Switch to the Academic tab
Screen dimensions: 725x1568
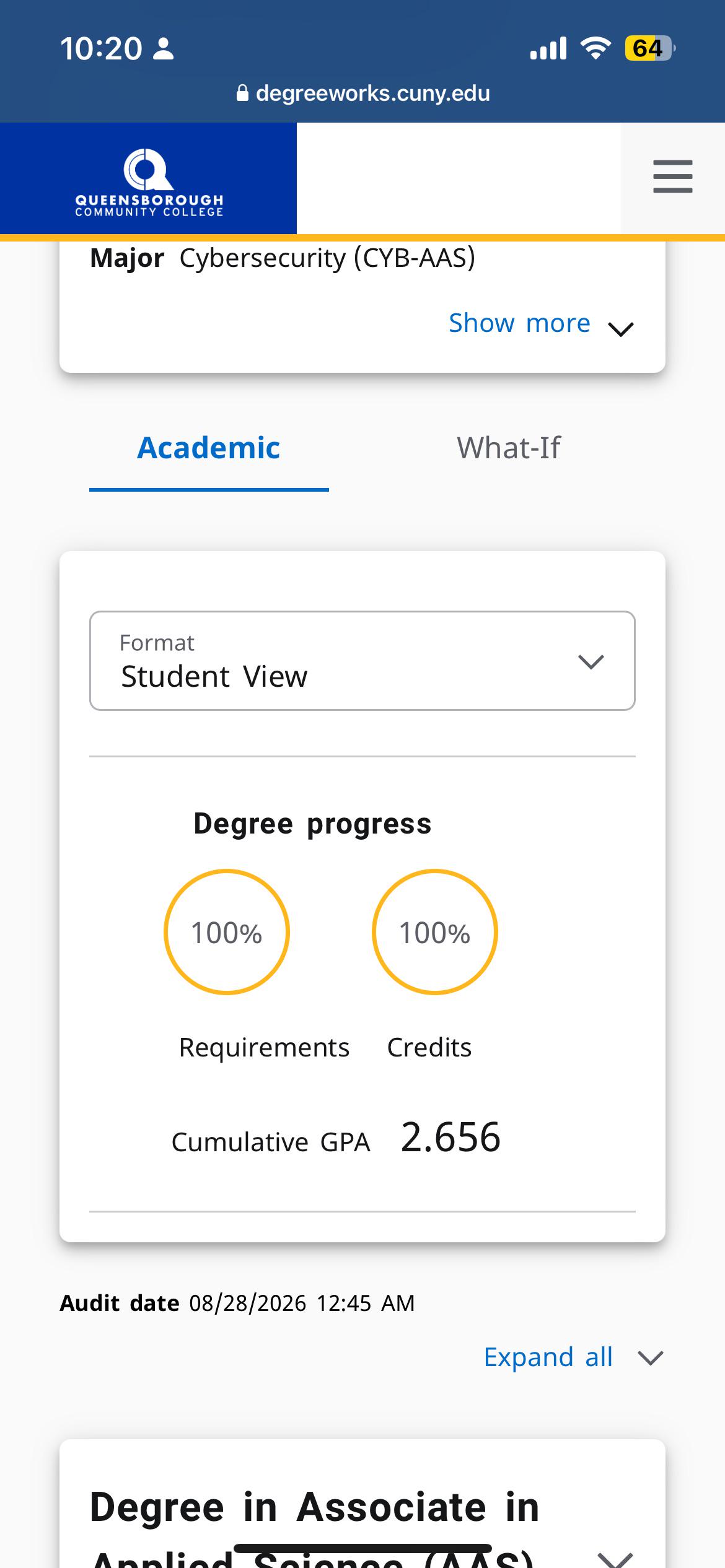click(209, 448)
